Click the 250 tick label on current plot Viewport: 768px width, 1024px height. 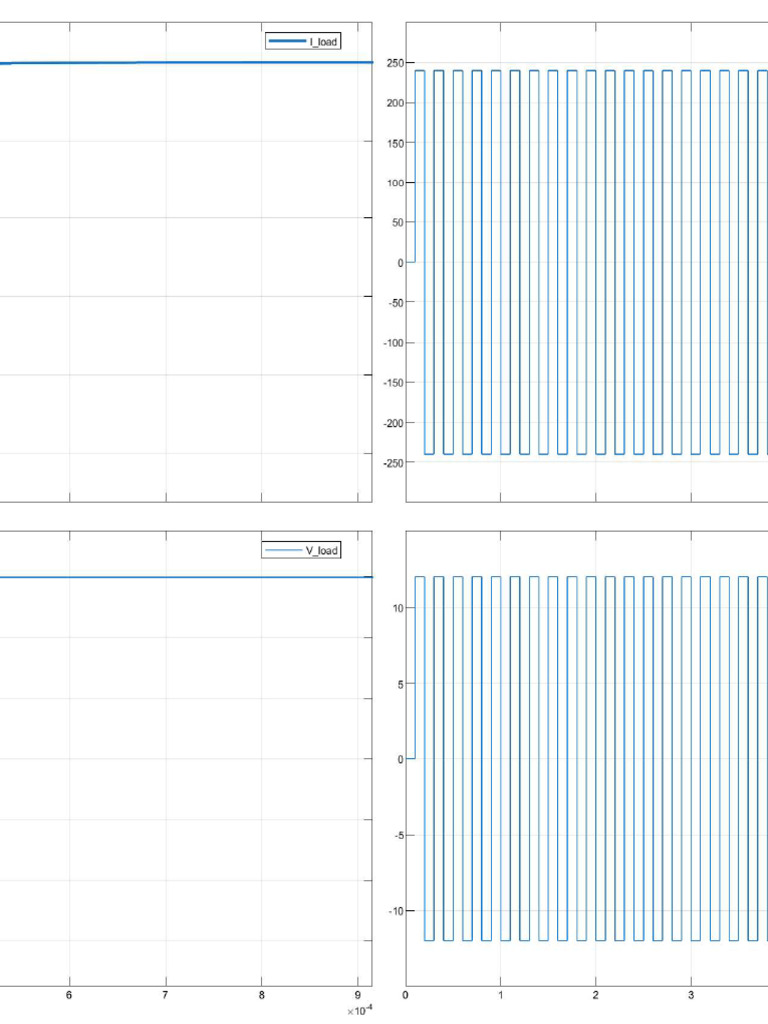[394, 63]
